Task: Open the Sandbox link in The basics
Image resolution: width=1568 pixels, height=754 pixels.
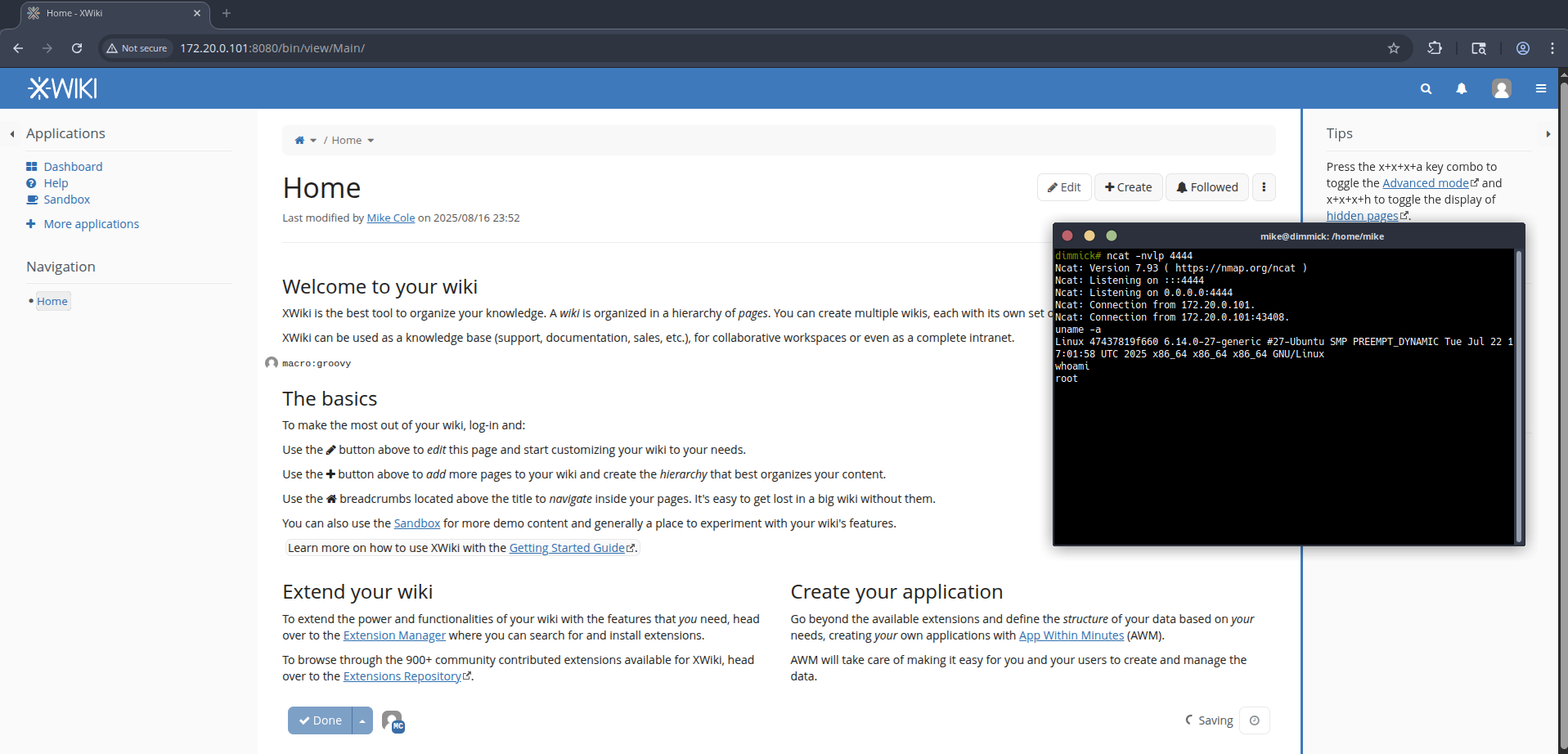Action: tap(417, 523)
